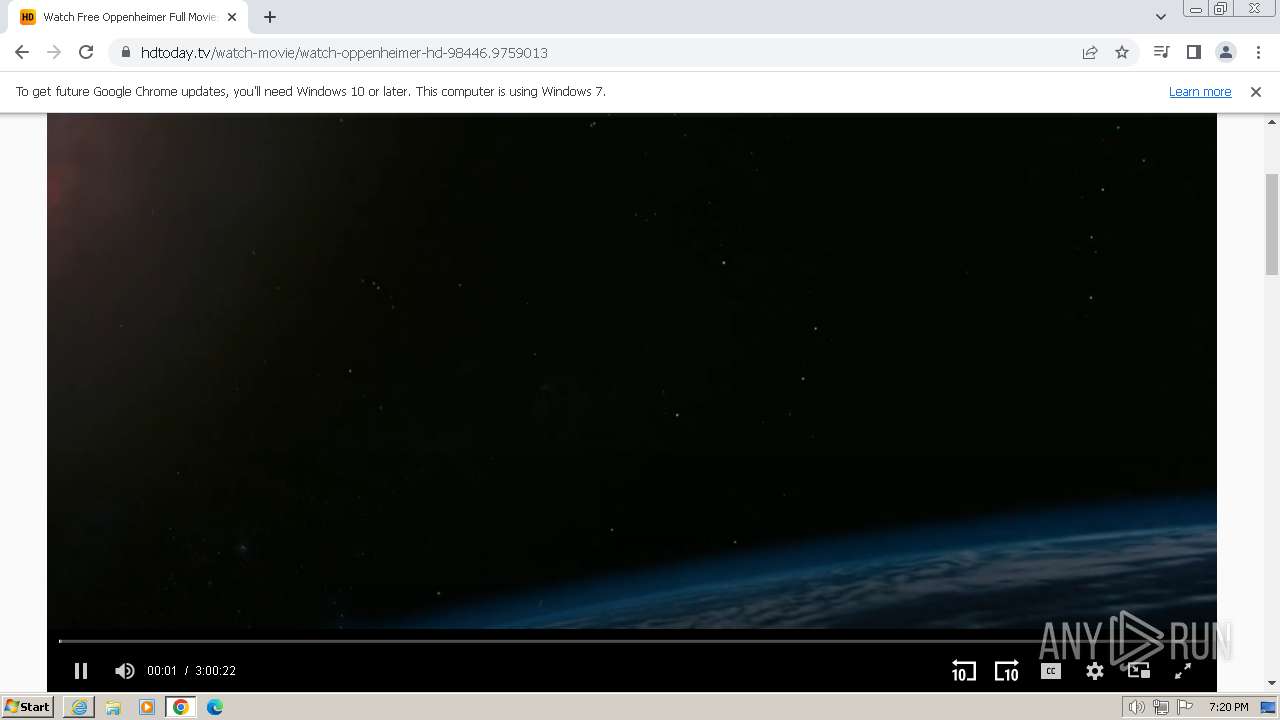Screen dimensions: 1280x720
Task: Open Windows Explorer from the taskbar
Action: 113,707
